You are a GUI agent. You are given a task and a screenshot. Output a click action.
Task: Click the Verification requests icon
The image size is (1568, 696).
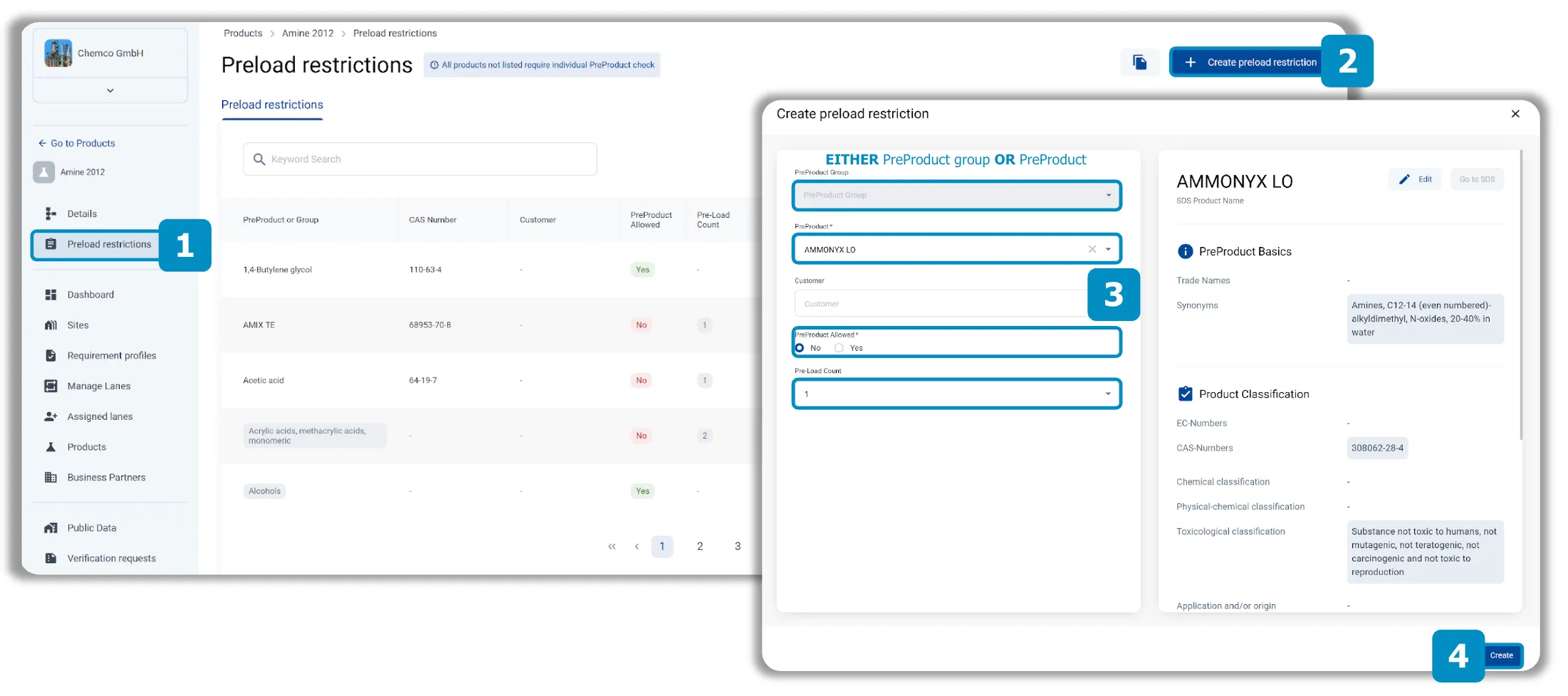click(51, 559)
